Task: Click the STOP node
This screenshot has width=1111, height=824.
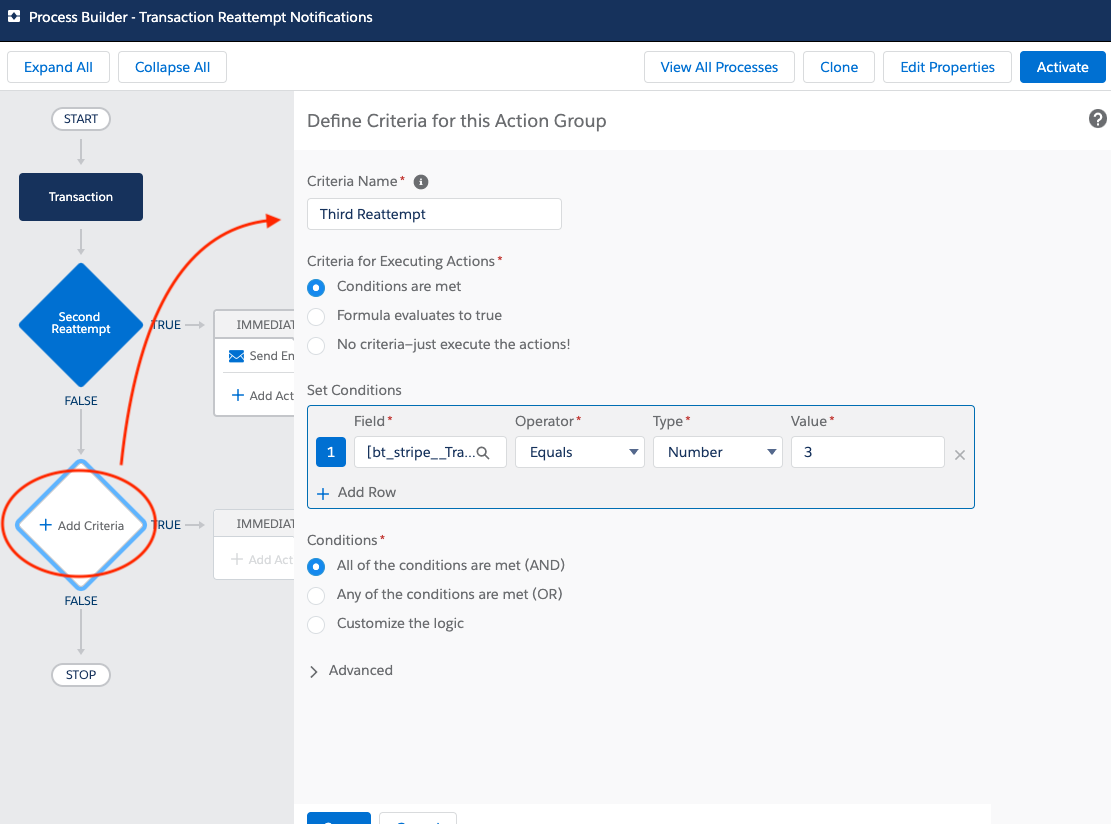Action: [81, 675]
